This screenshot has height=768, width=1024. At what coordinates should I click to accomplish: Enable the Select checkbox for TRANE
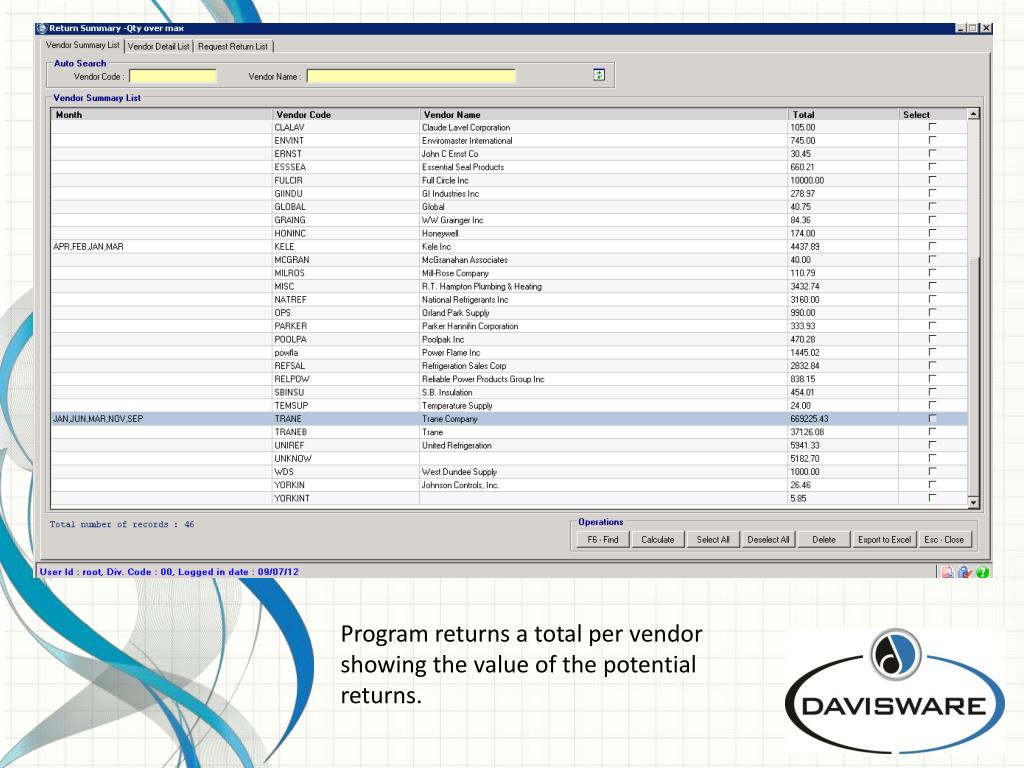(932, 418)
